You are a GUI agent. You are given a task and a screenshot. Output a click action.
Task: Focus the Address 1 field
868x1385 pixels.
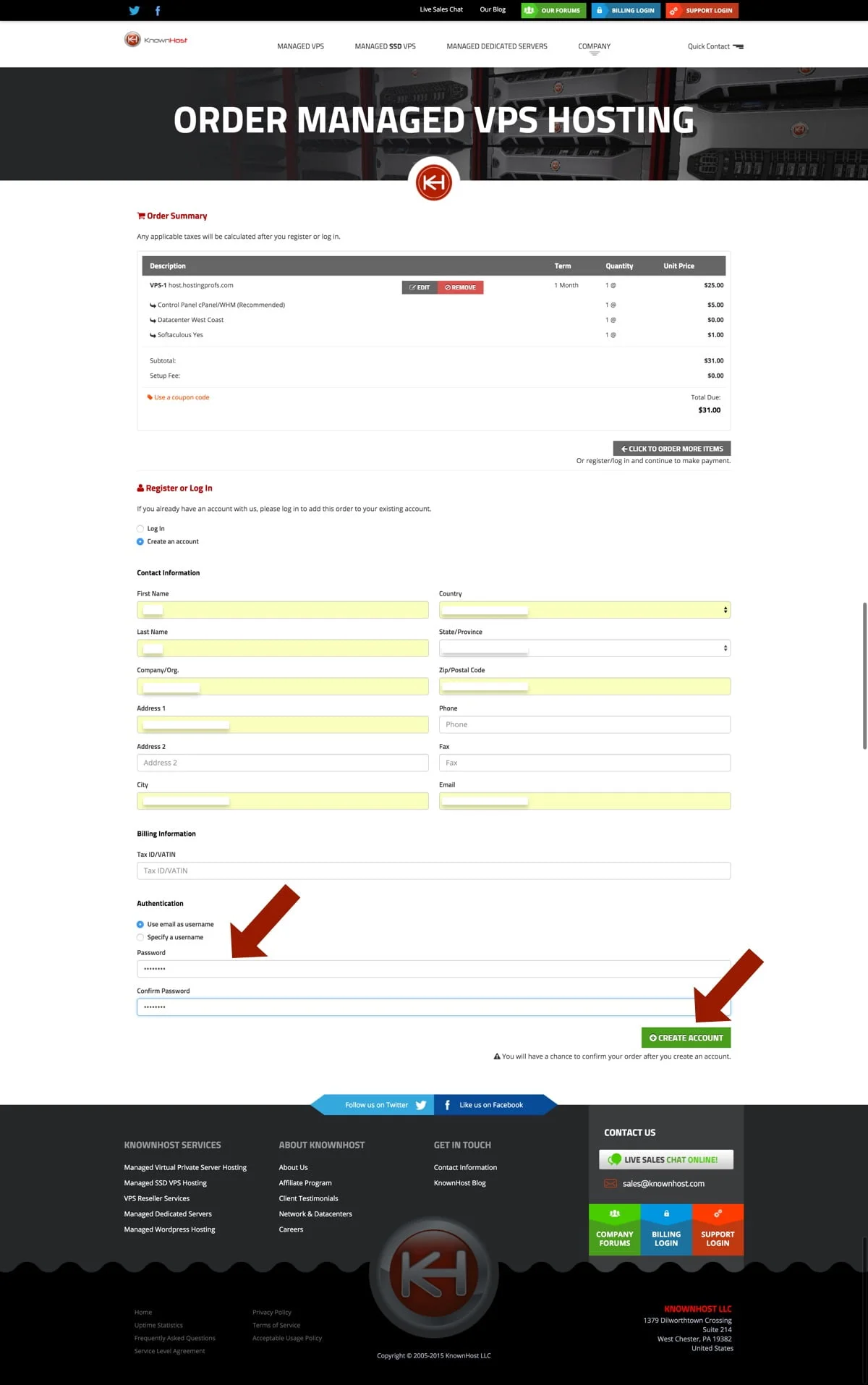pyautogui.click(x=283, y=724)
